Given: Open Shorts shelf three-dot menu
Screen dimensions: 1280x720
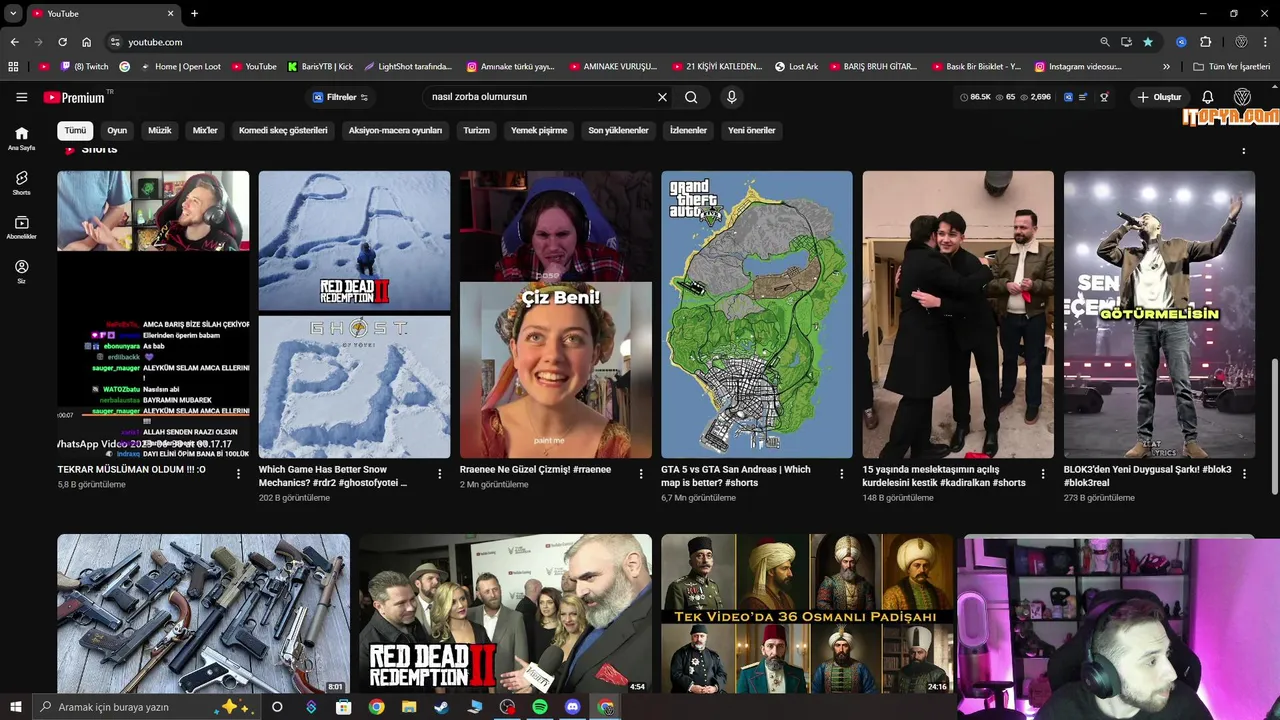Looking at the screenshot, I should (x=1244, y=149).
